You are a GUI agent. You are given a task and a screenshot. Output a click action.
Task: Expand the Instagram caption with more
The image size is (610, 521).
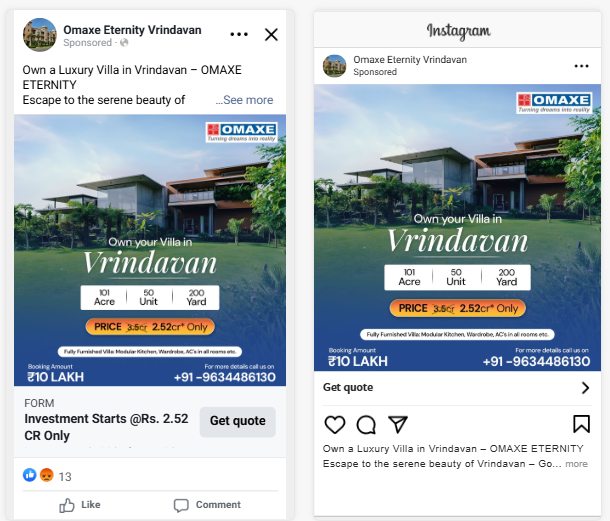(x=576, y=464)
